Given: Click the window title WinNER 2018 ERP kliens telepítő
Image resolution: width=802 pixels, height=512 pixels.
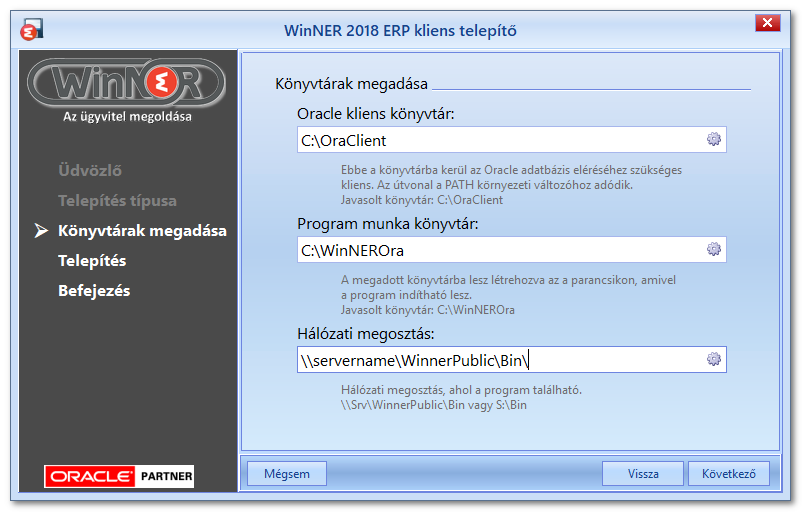Looking at the screenshot, I should pyautogui.click(x=400, y=31).
